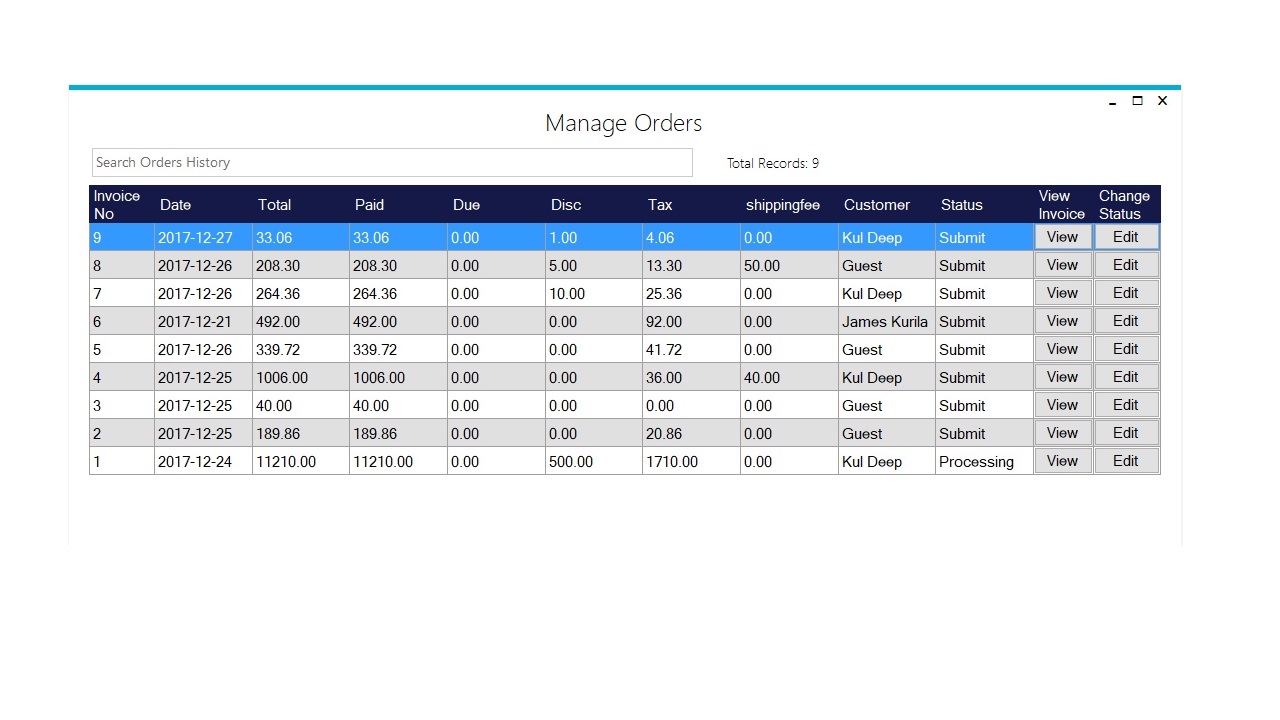The image size is (1280, 720).
Task: View invoice number 4
Action: [x=1062, y=377]
